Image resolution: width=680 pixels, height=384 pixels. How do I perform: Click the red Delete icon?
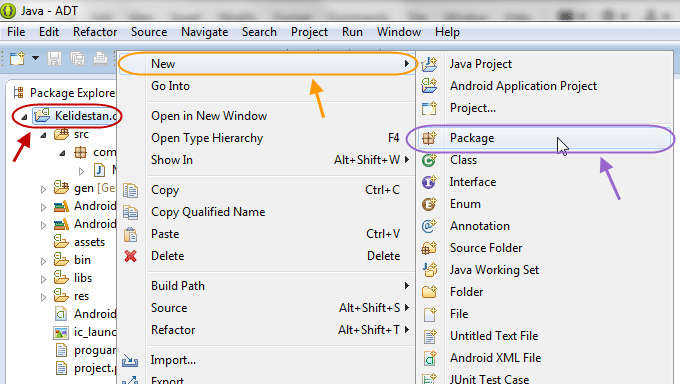pos(131,256)
